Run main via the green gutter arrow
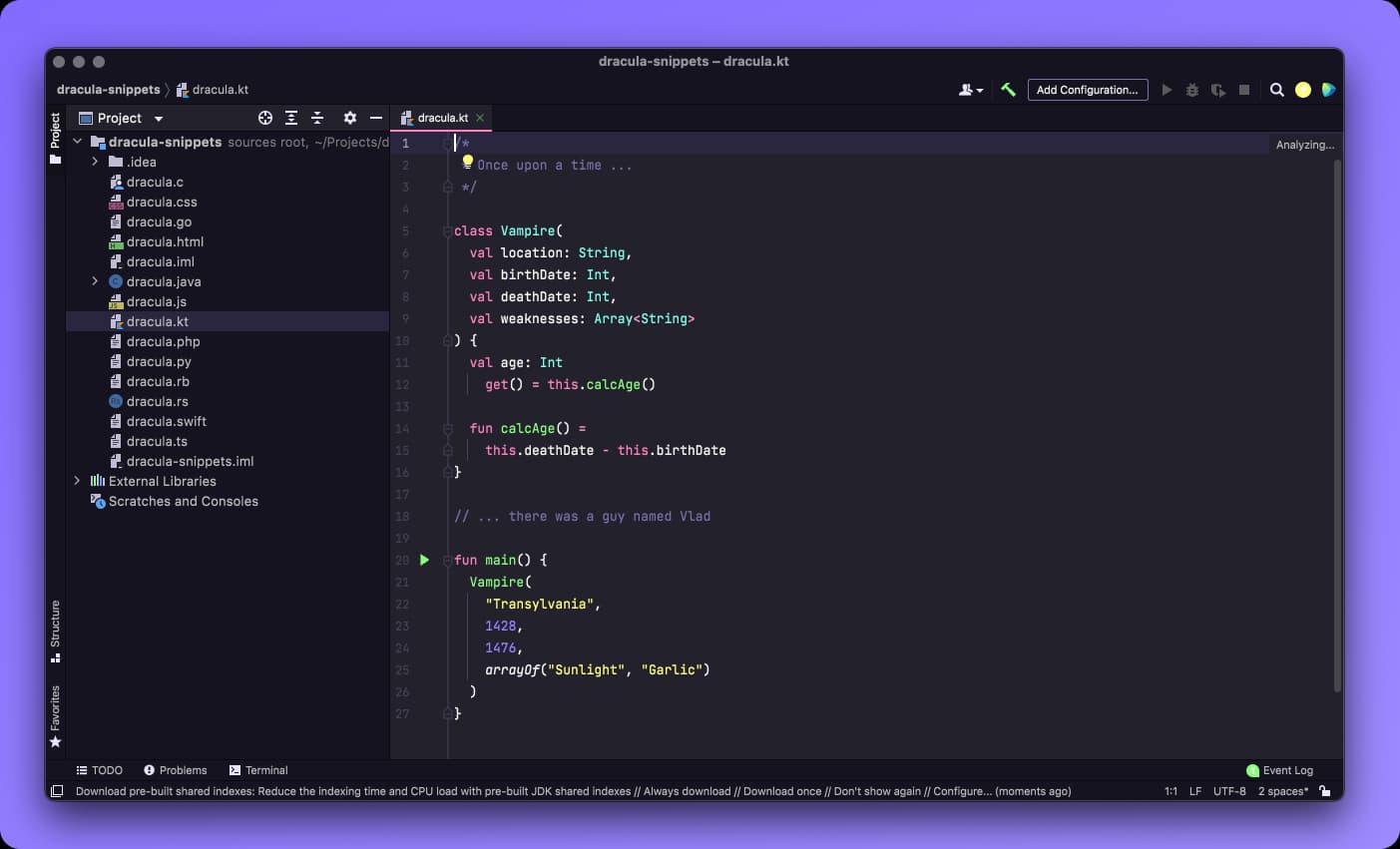 (x=424, y=560)
